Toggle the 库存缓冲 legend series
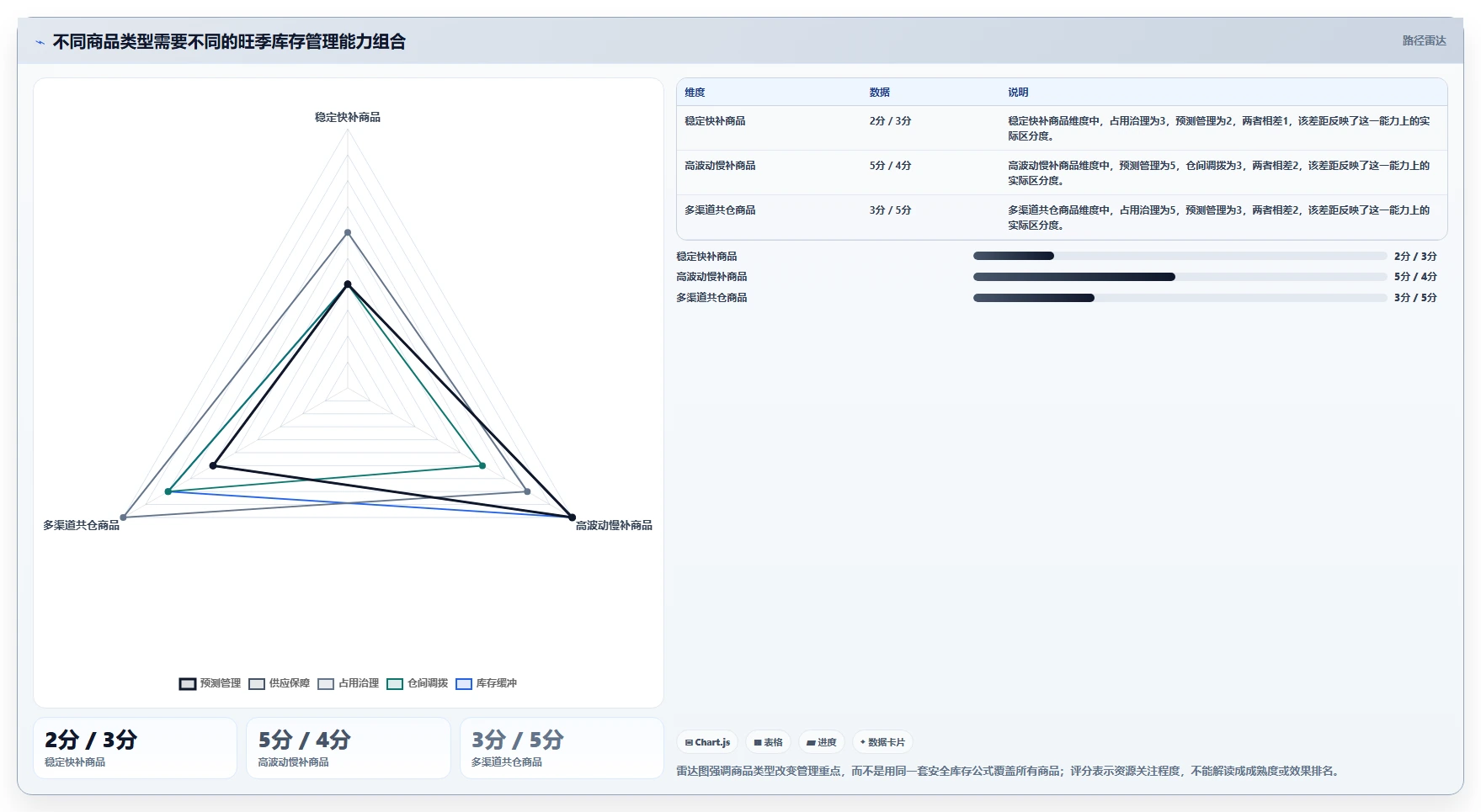Image resolution: width=1481 pixels, height=812 pixels. [486, 683]
